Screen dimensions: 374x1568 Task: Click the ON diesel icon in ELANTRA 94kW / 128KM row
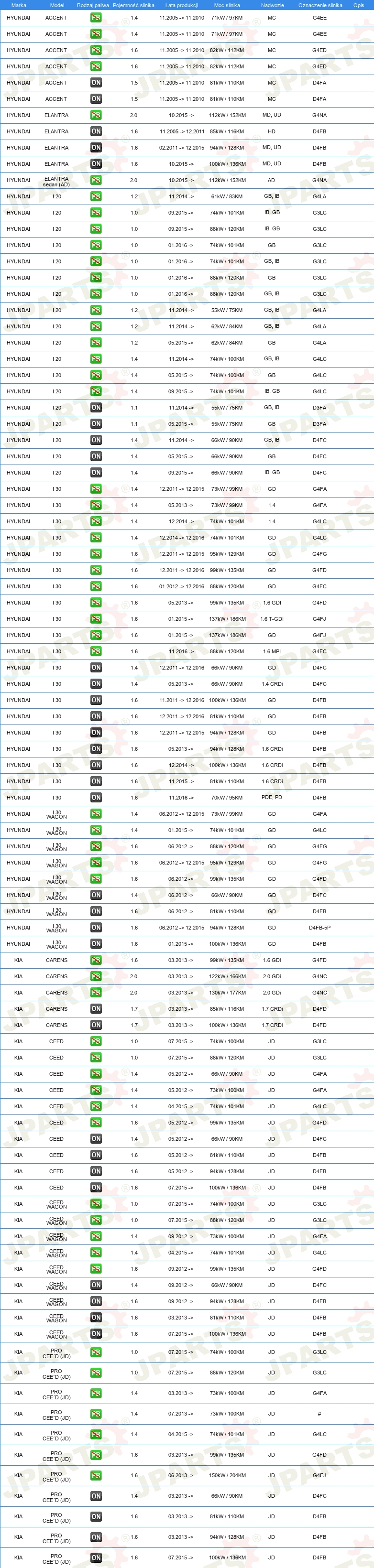pos(96,147)
